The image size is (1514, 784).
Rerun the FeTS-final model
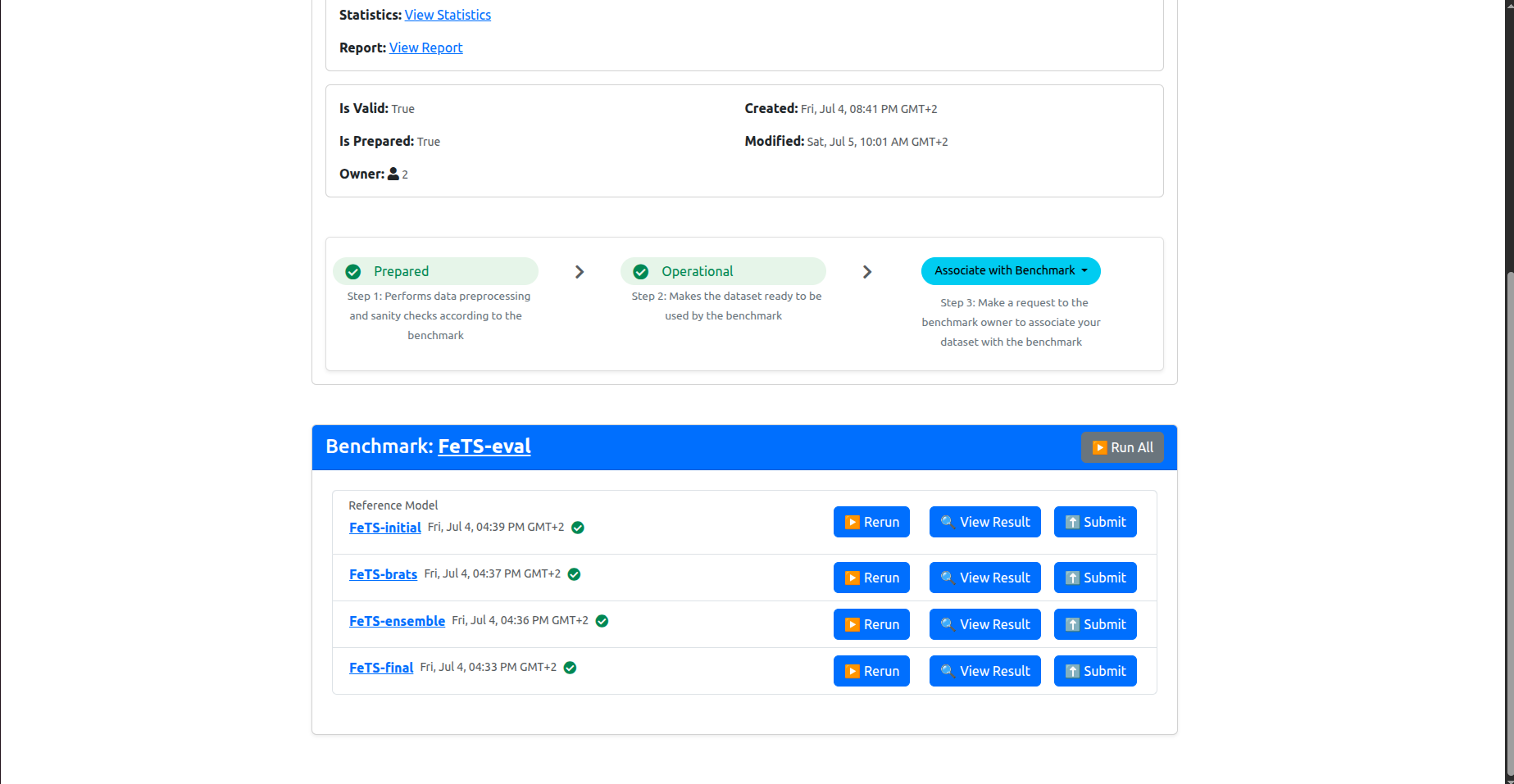click(871, 671)
